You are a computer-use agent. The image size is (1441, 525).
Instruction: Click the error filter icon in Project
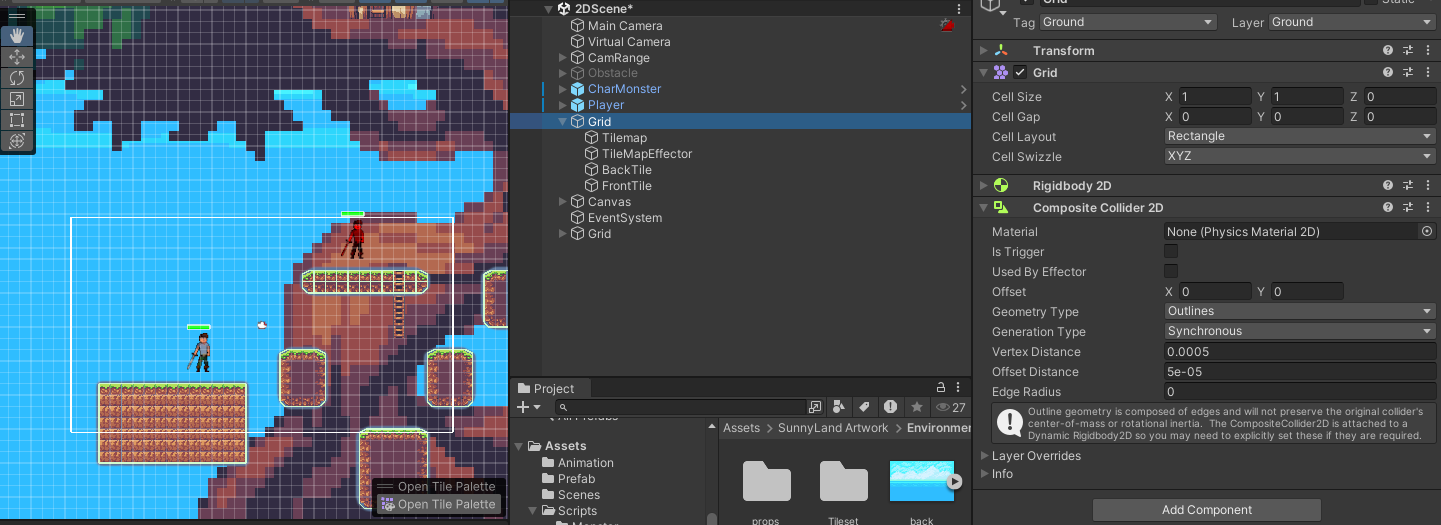[x=890, y=407]
